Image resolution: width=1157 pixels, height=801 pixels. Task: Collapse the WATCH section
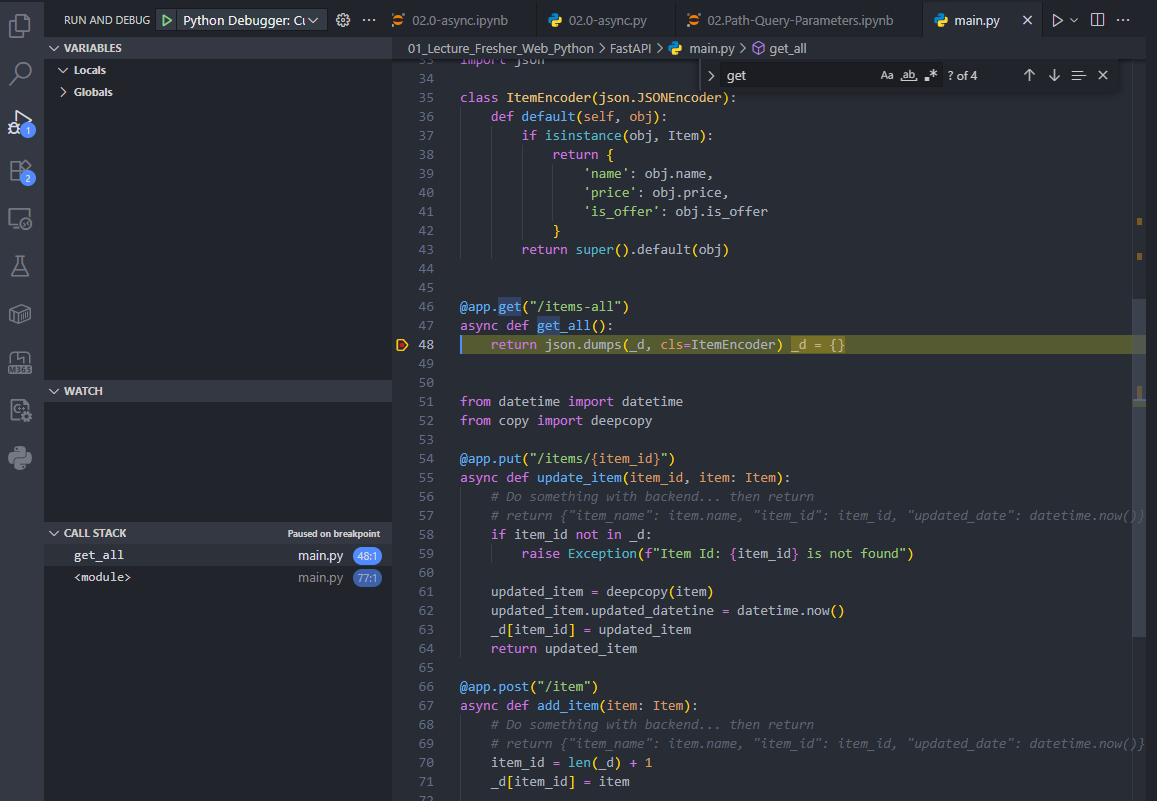coord(54,391)
